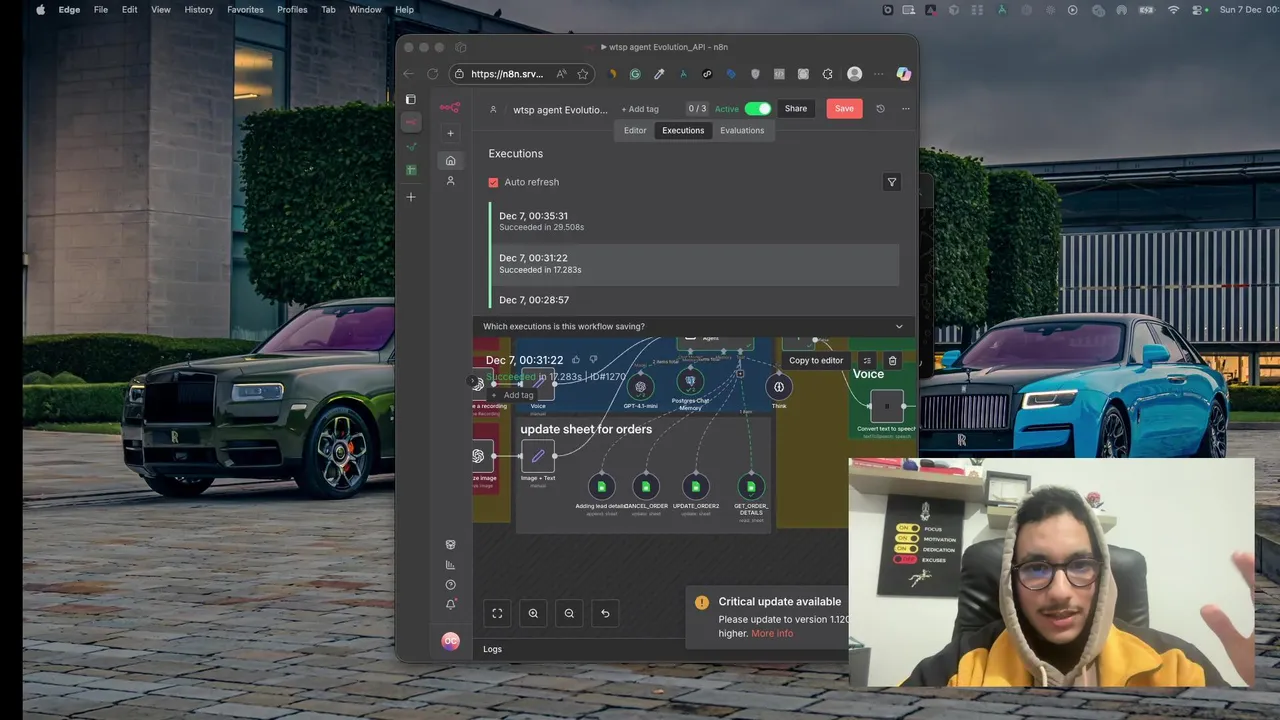Open the Favorites menu in menu bar
Screen dimensions: 1280x720
245,9
